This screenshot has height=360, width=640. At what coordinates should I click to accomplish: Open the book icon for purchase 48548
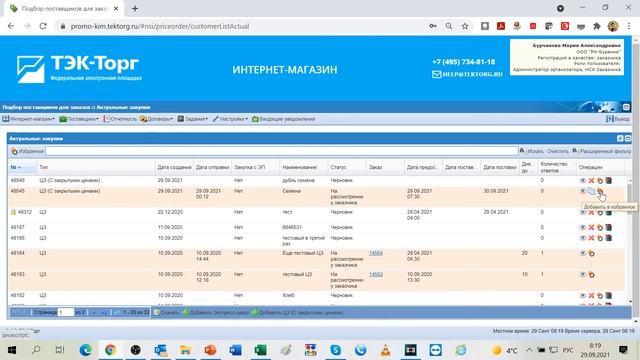[608, 180]
